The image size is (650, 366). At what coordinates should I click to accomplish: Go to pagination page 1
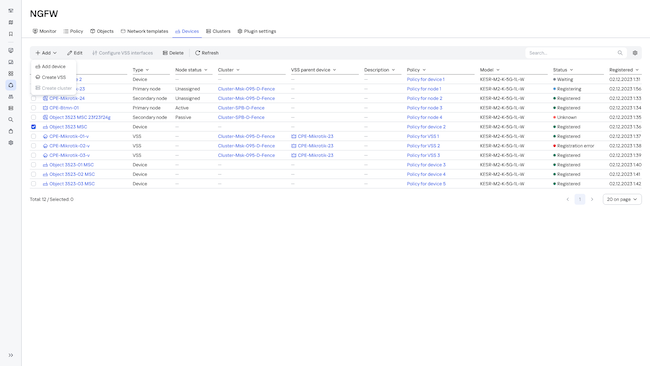pos(580,199)
